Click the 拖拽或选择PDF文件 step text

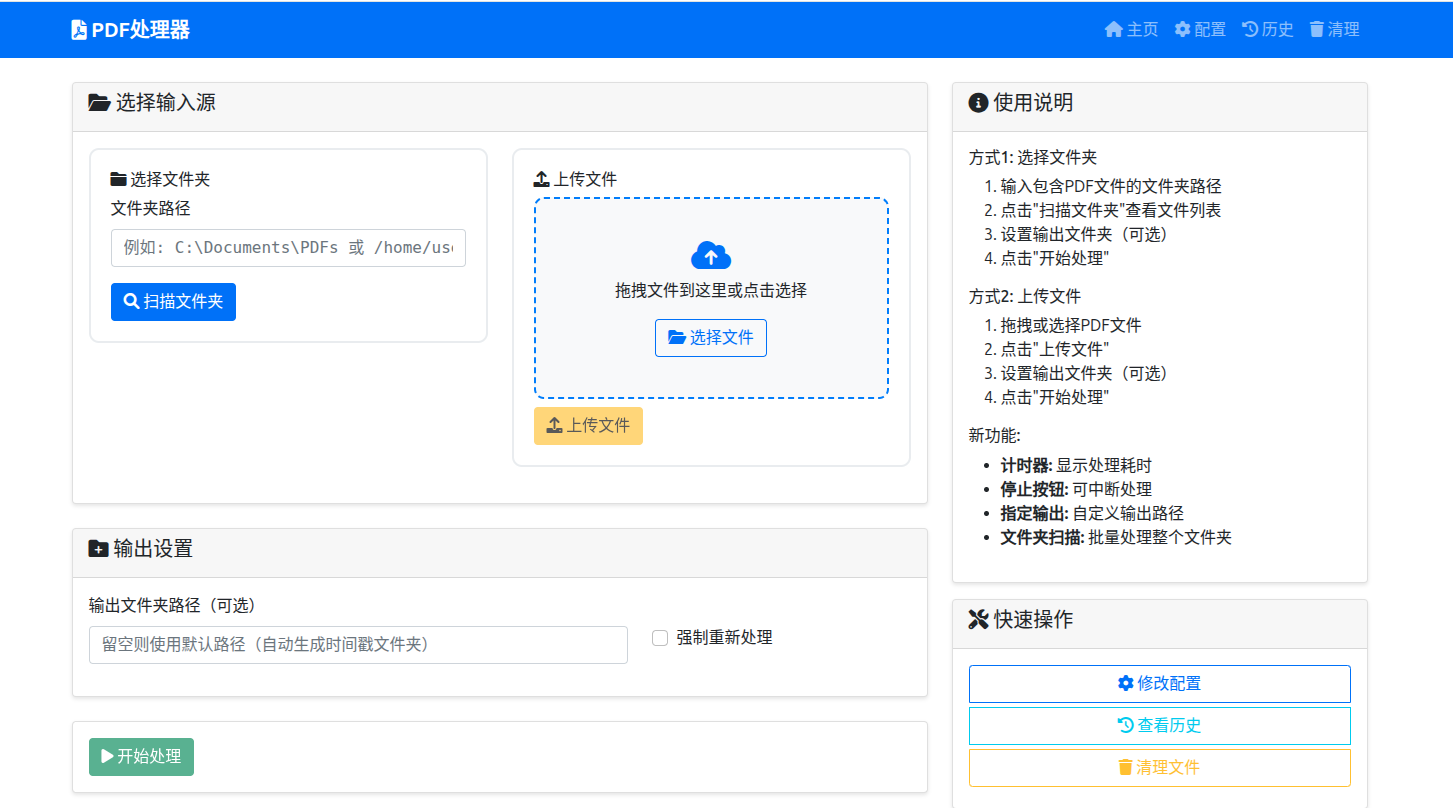tap(1071, 326)
